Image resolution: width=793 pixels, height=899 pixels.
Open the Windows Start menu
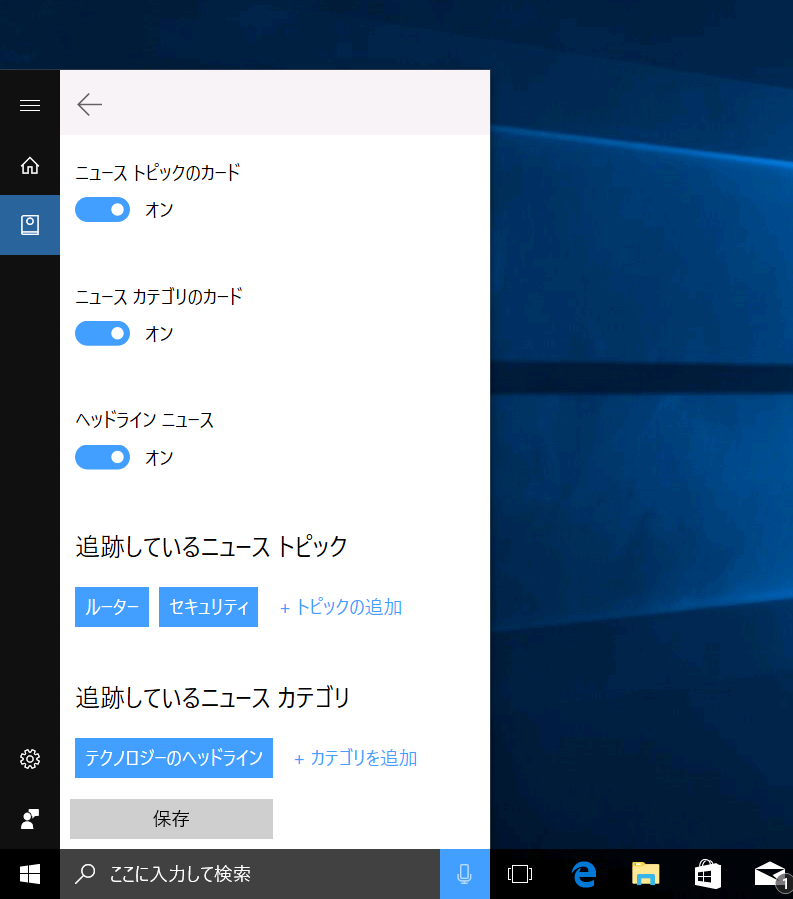tap(30, 874)
